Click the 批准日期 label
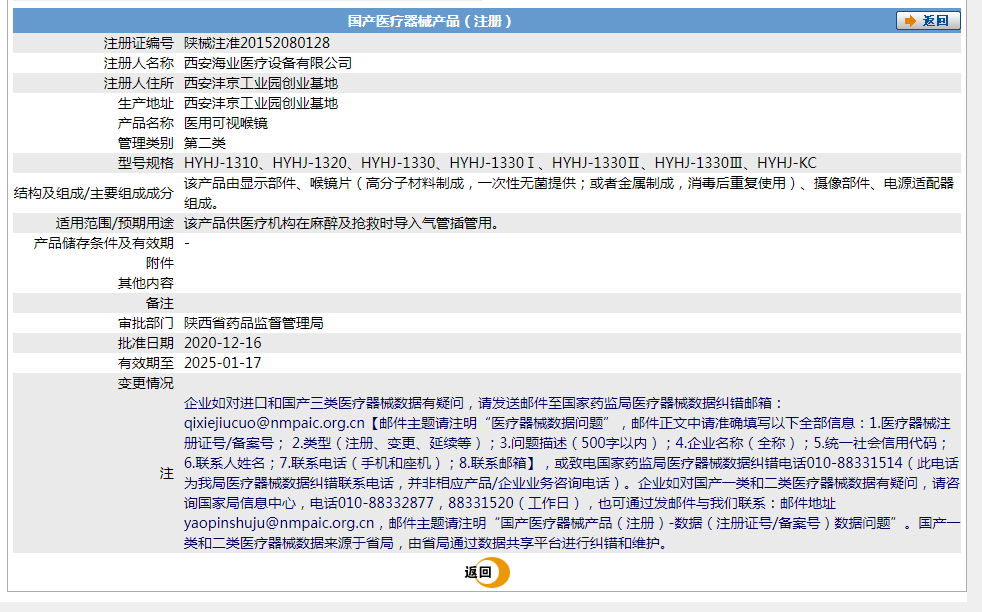982x612 pixels. click(145, 343)
